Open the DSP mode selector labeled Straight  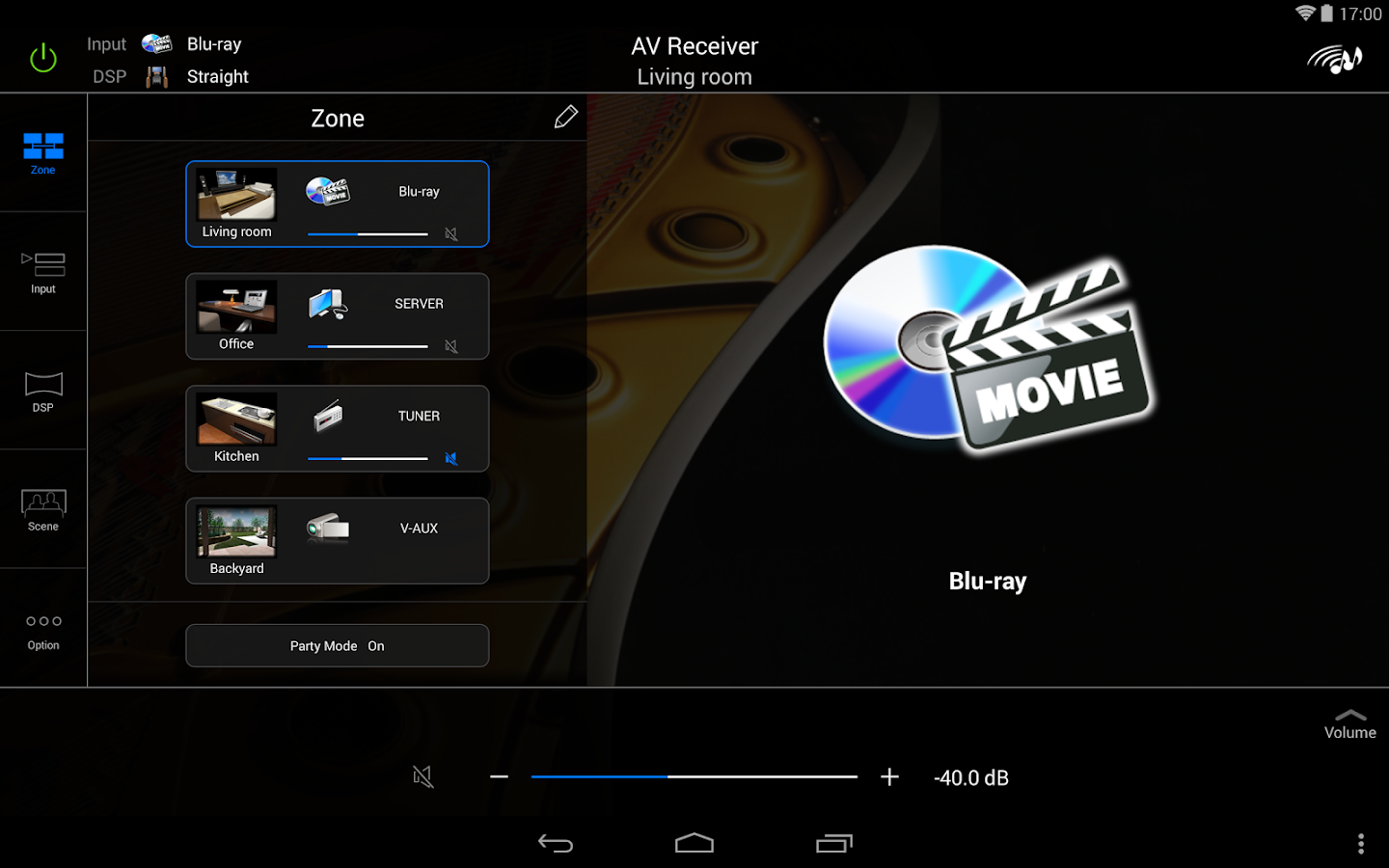[216, 76]
